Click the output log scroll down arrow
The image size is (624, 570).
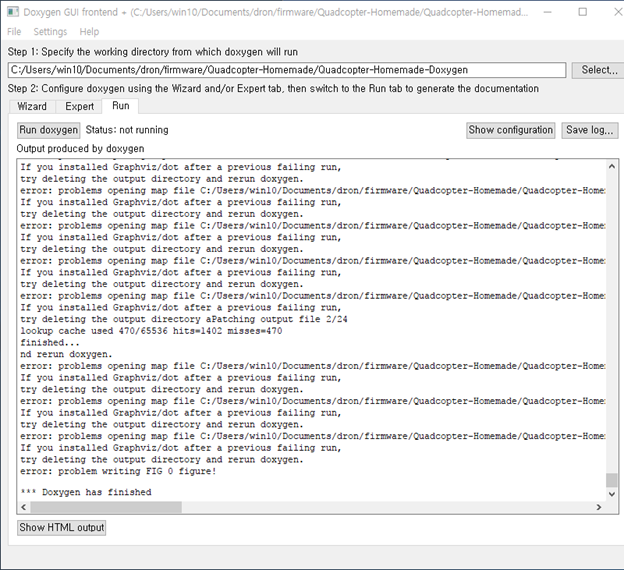point(612,494)
